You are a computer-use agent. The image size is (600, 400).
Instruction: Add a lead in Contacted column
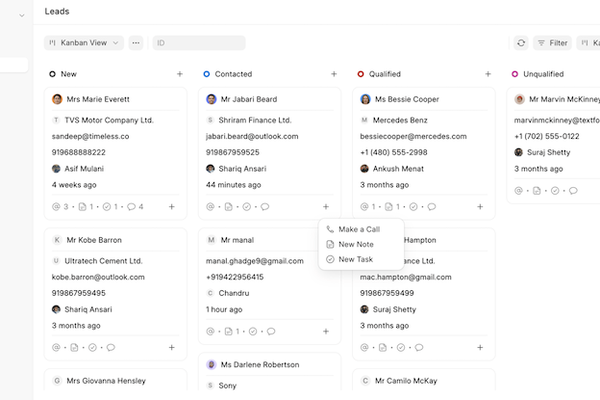(334, 74)
